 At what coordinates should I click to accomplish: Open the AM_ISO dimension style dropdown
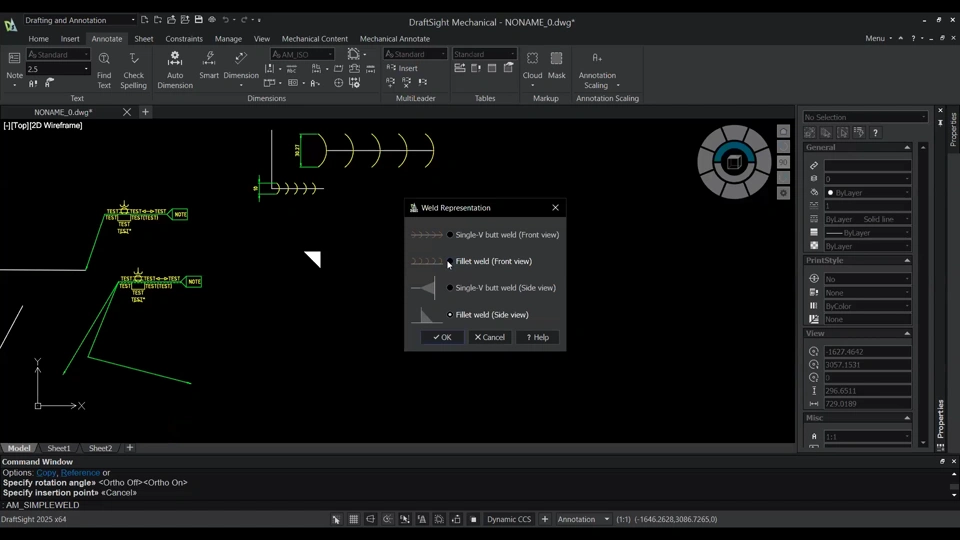[x=302, y=54]
